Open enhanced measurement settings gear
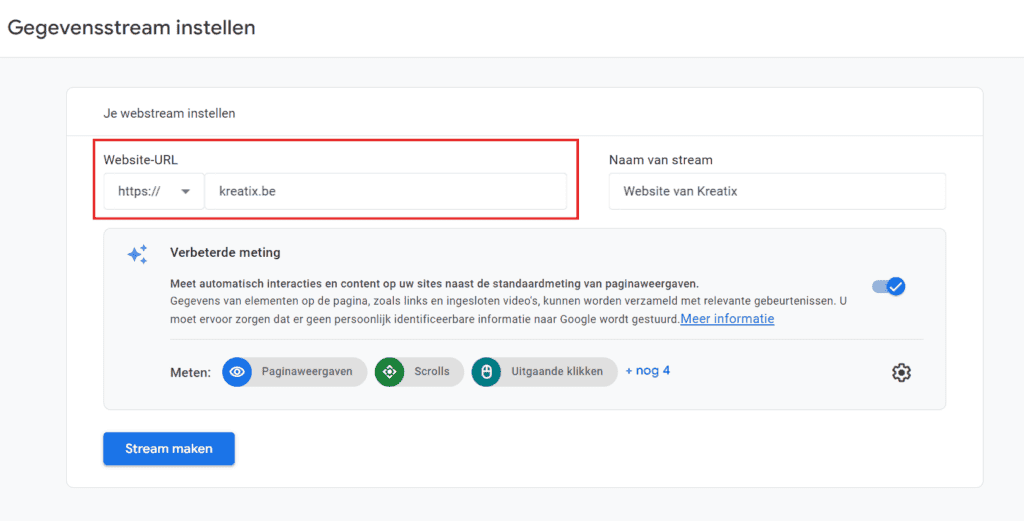Image resolution: width=1024 pixels, height=521 pixels. [x=901, y=373]
